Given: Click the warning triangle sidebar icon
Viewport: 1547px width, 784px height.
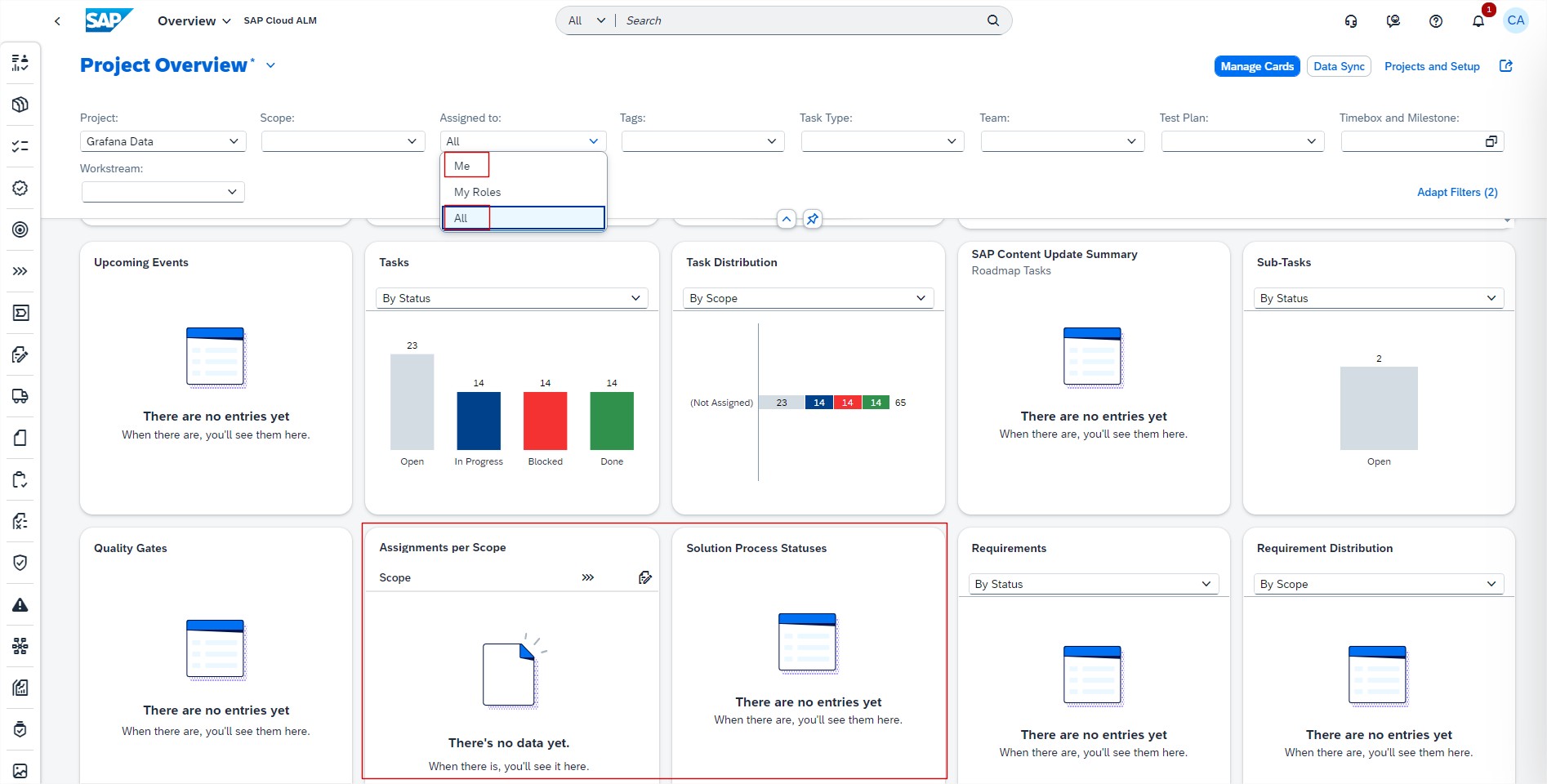Looking at the screenshot, I should [20, 605].
